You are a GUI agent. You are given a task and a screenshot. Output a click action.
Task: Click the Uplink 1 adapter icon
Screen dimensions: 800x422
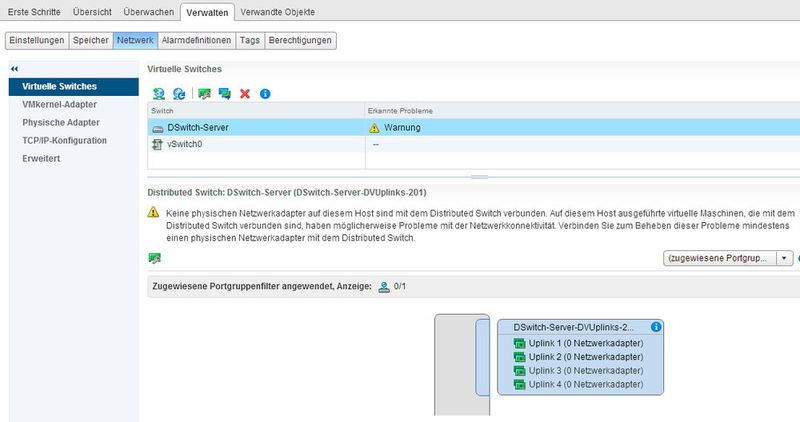click(519, 343)
